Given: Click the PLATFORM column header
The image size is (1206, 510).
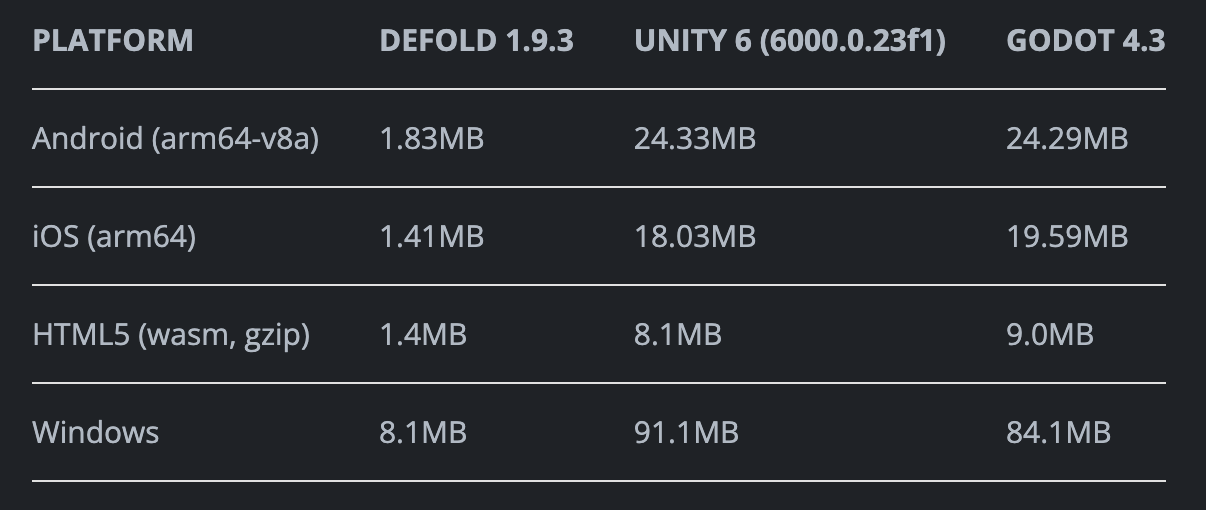Looking at the screenshot, I should 113,41.
